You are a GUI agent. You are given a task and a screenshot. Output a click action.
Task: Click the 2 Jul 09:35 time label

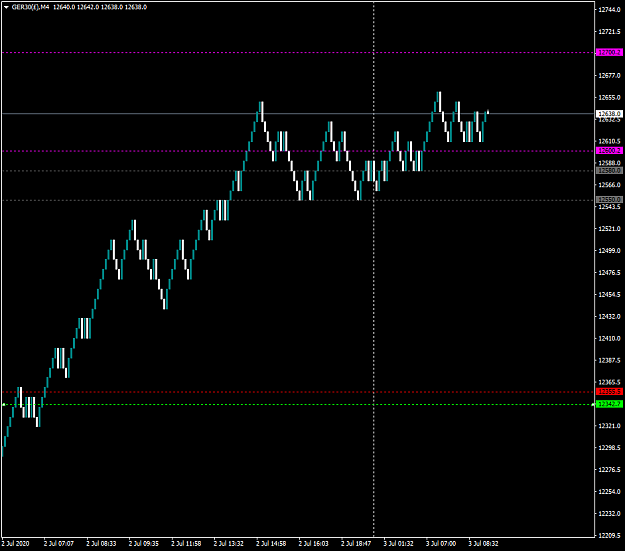144,543
